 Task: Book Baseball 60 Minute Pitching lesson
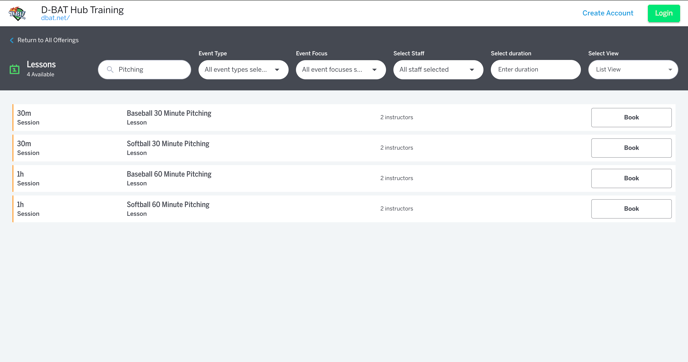pos(631,178)
